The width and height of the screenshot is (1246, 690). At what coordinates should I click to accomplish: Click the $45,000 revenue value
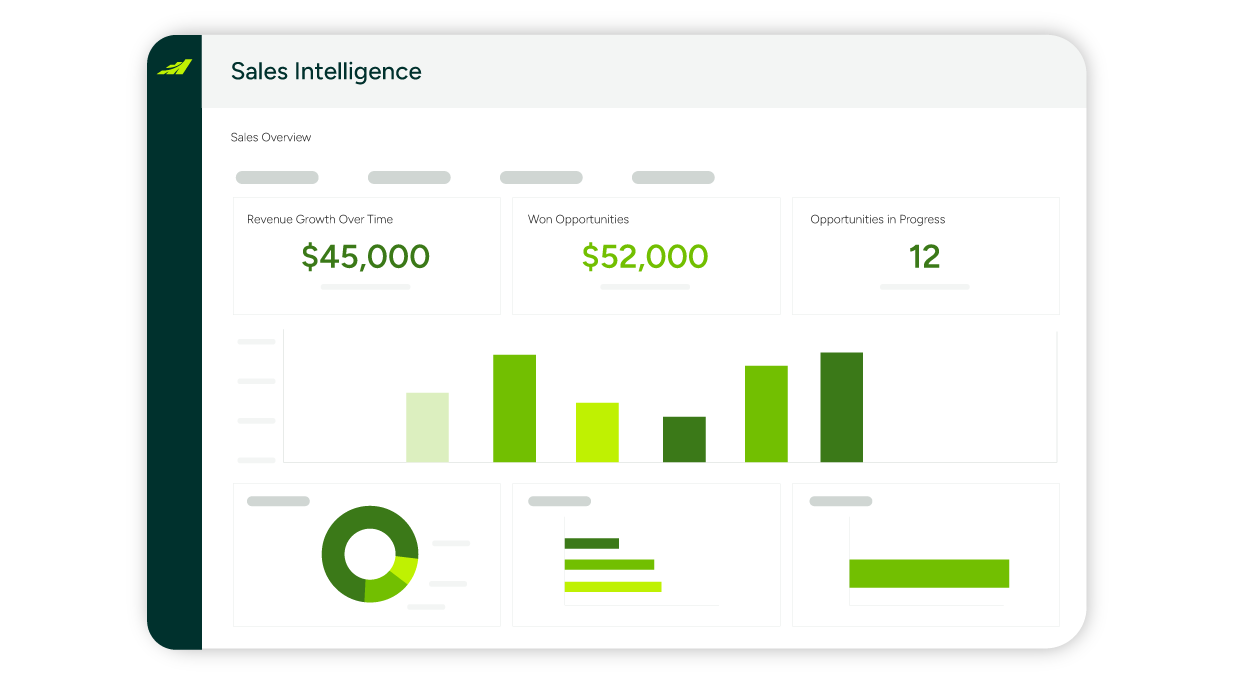tap(365, 257)
